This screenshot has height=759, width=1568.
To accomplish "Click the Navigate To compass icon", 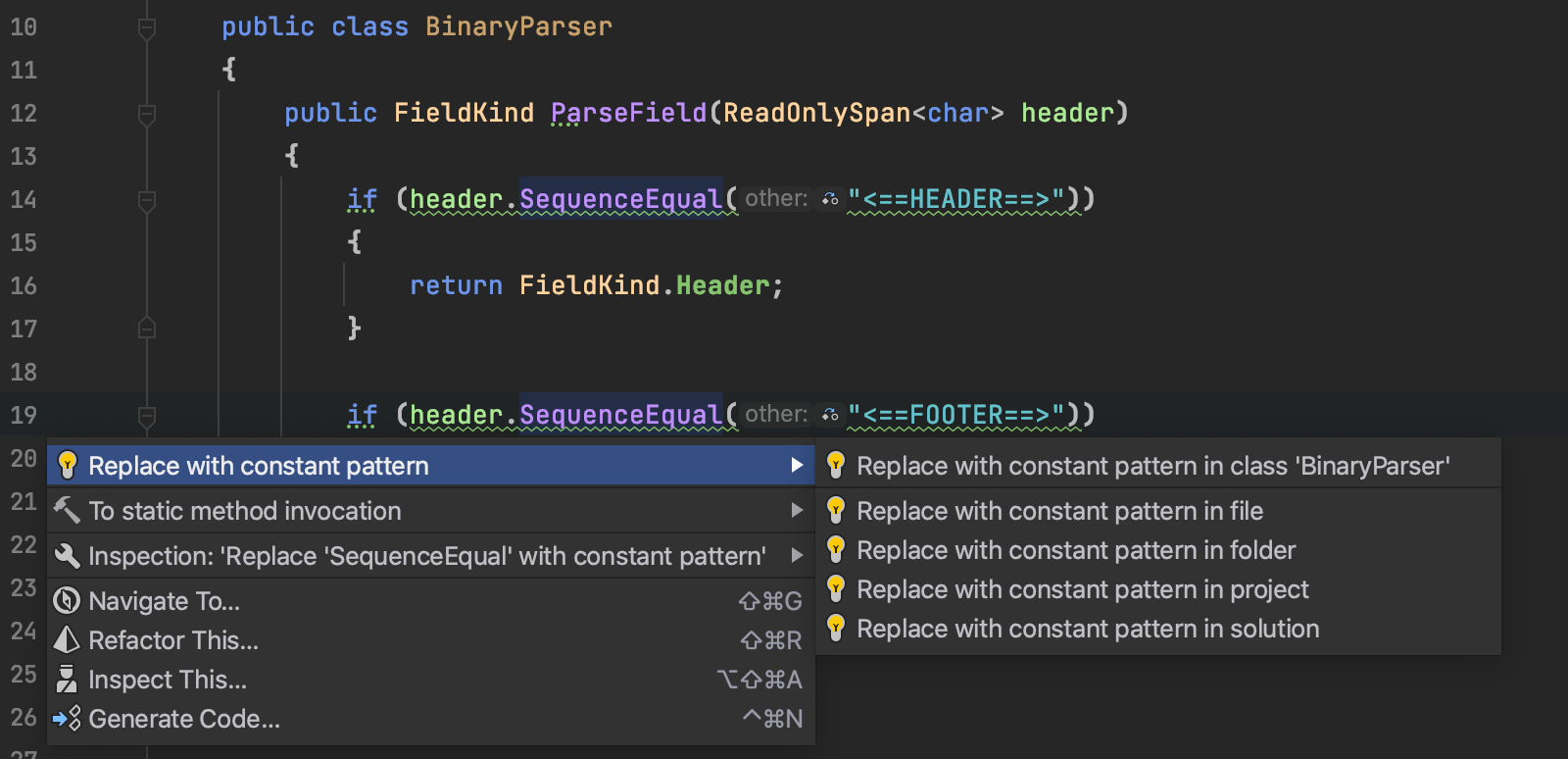I will [67, 600].
